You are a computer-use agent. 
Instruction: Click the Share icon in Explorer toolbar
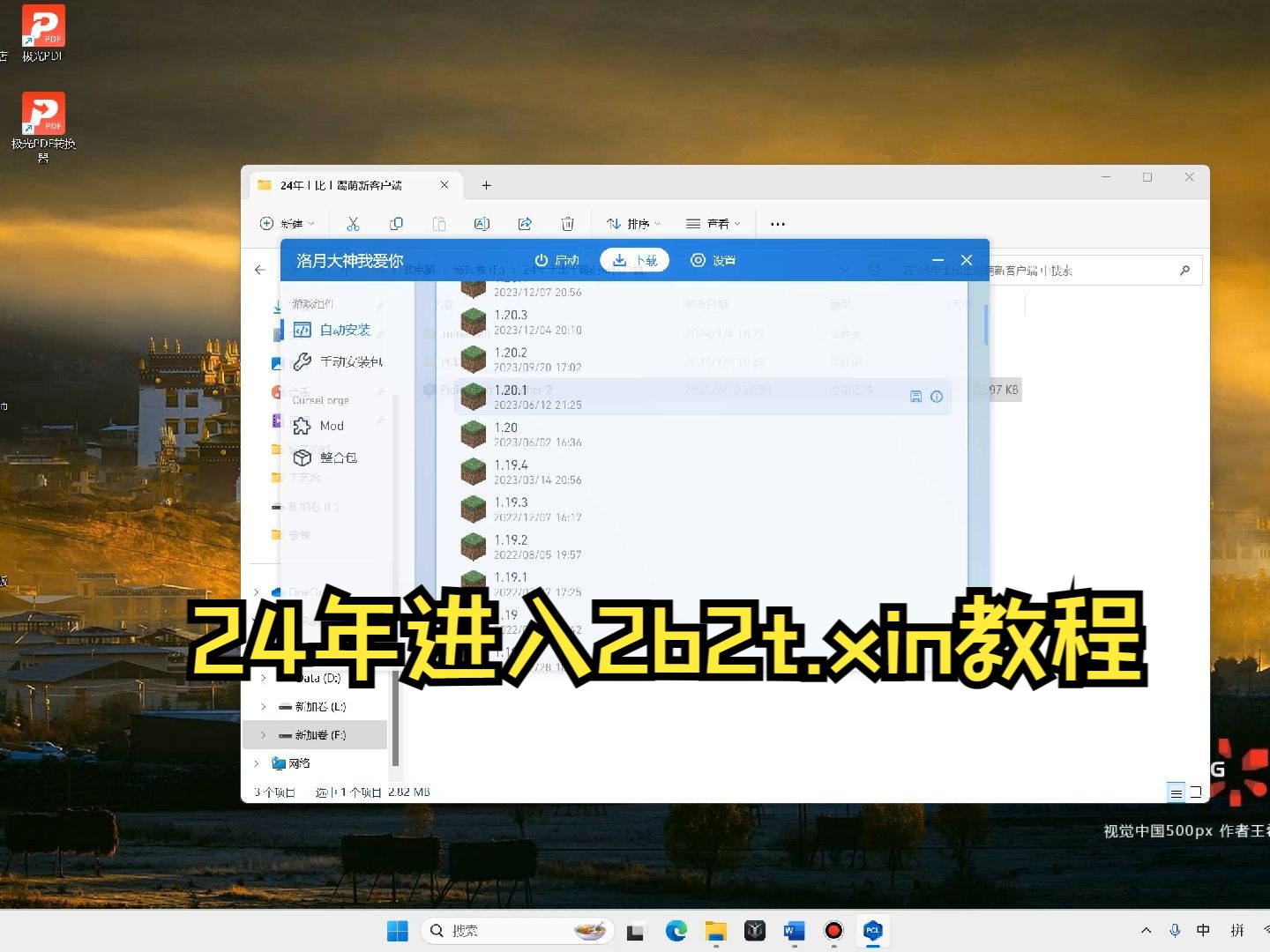(525, 224)
